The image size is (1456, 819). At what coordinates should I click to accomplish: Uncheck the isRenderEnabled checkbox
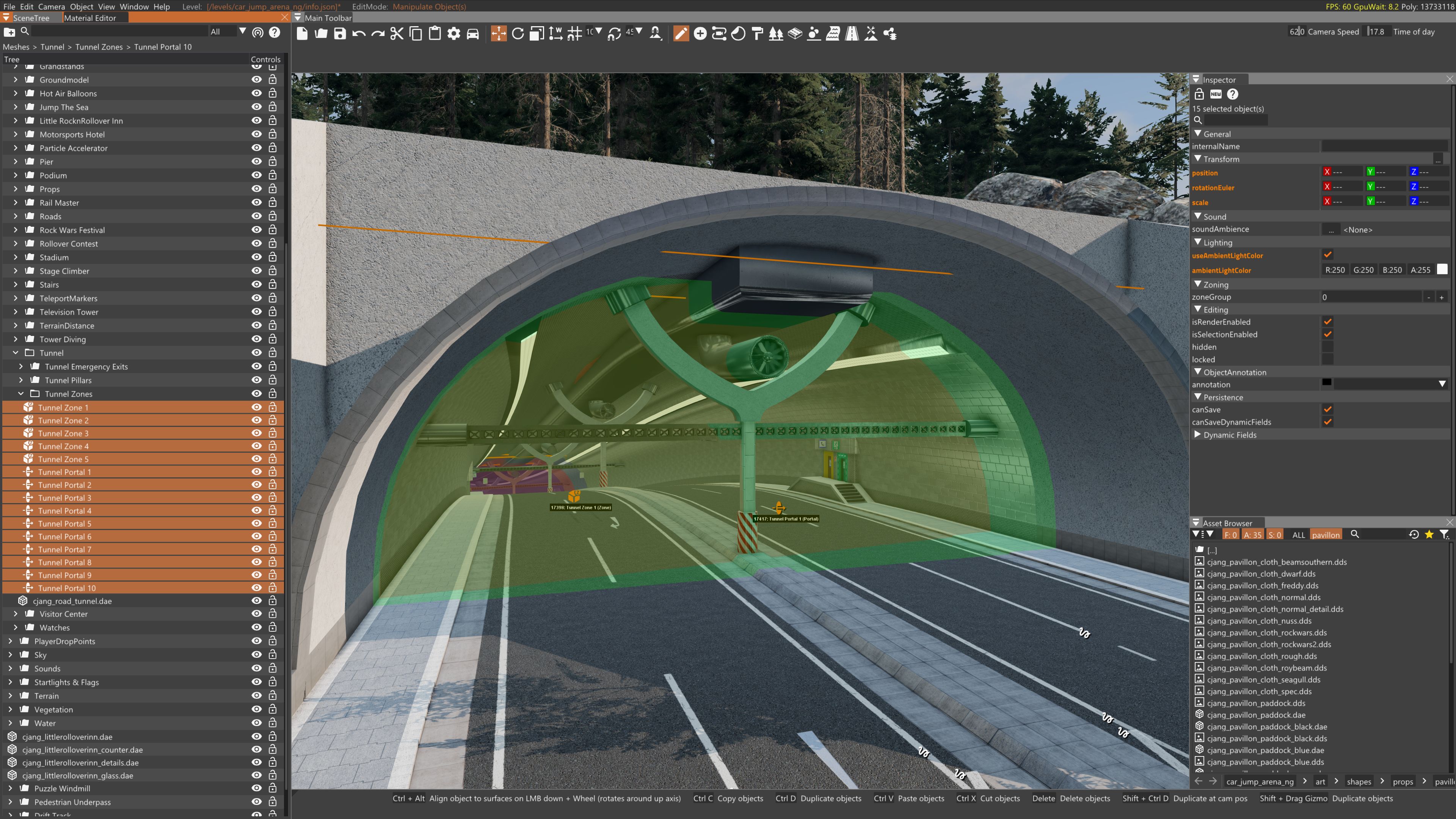pos(1328,322)
